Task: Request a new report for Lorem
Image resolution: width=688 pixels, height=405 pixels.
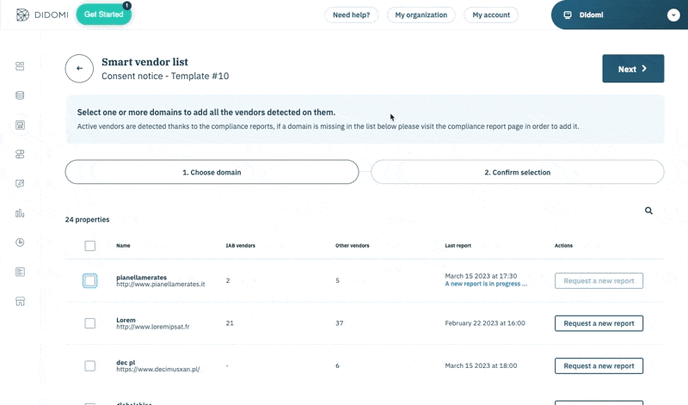Action: click(x=599, y=323)
